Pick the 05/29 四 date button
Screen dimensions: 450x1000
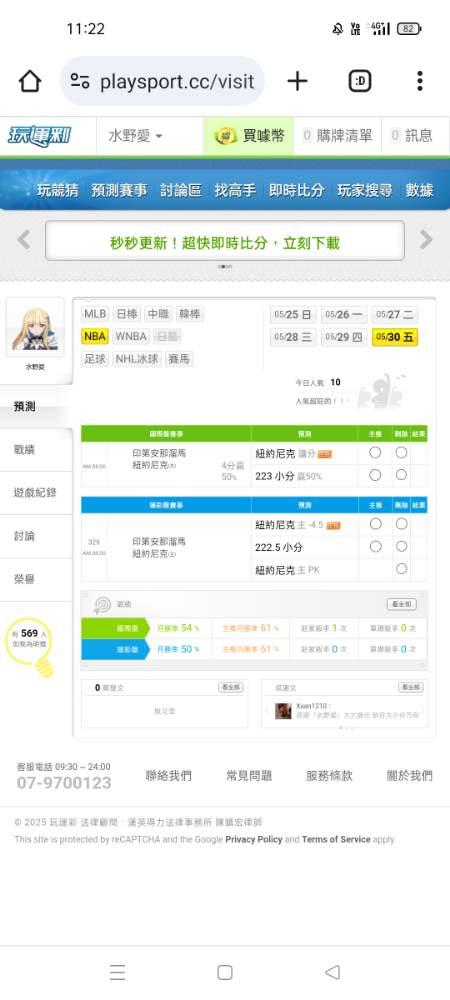344,337
